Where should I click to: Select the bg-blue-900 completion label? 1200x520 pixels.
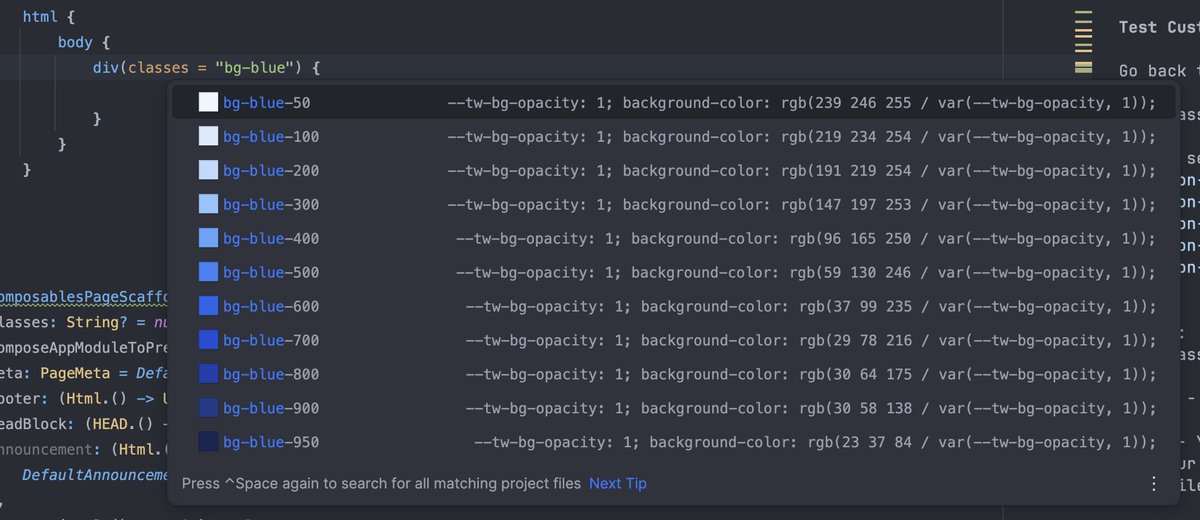point(271,408)
